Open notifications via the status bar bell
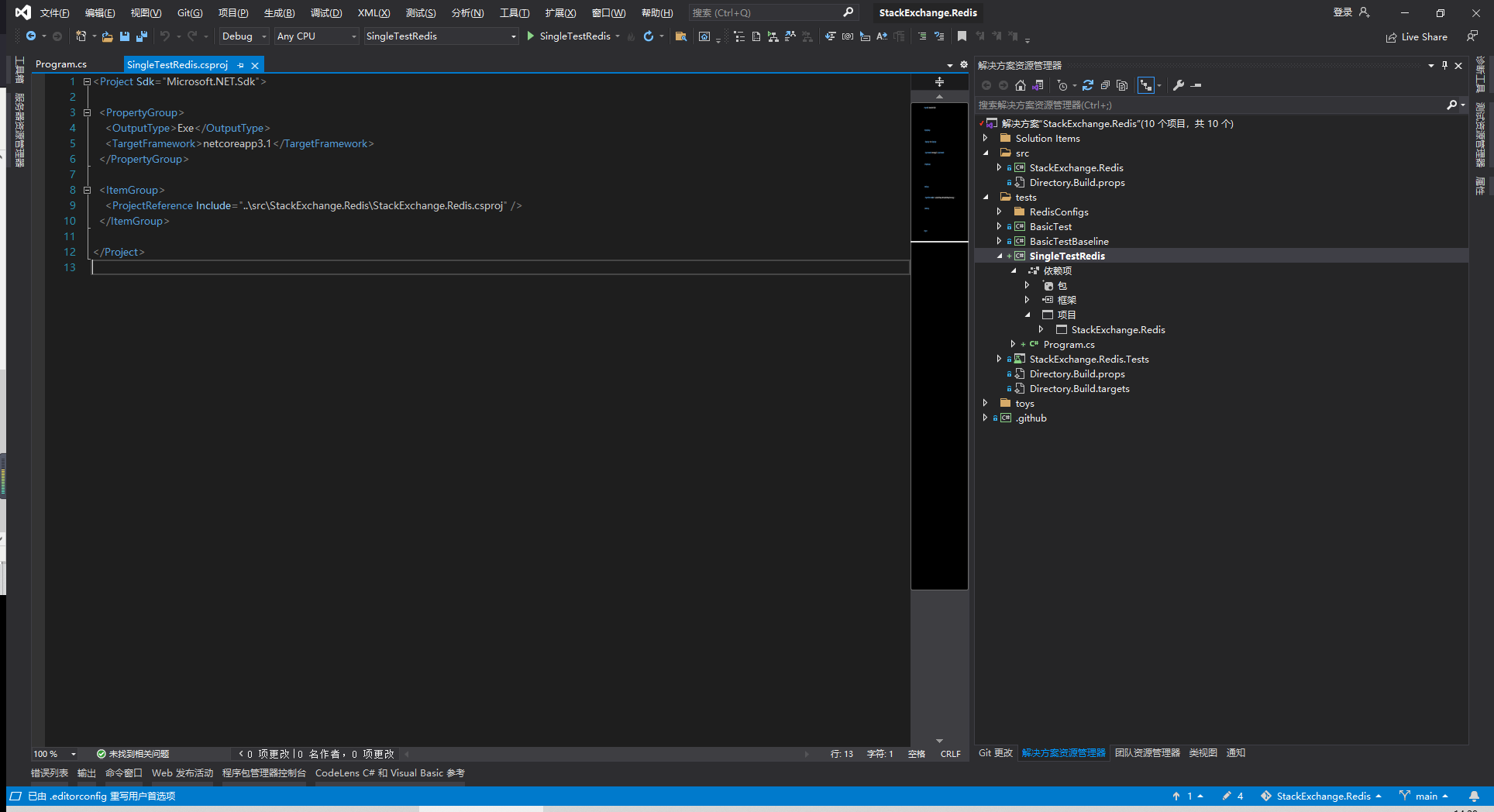The image size is (1494, 812). pyautogui.click(x=1473, y=796)
